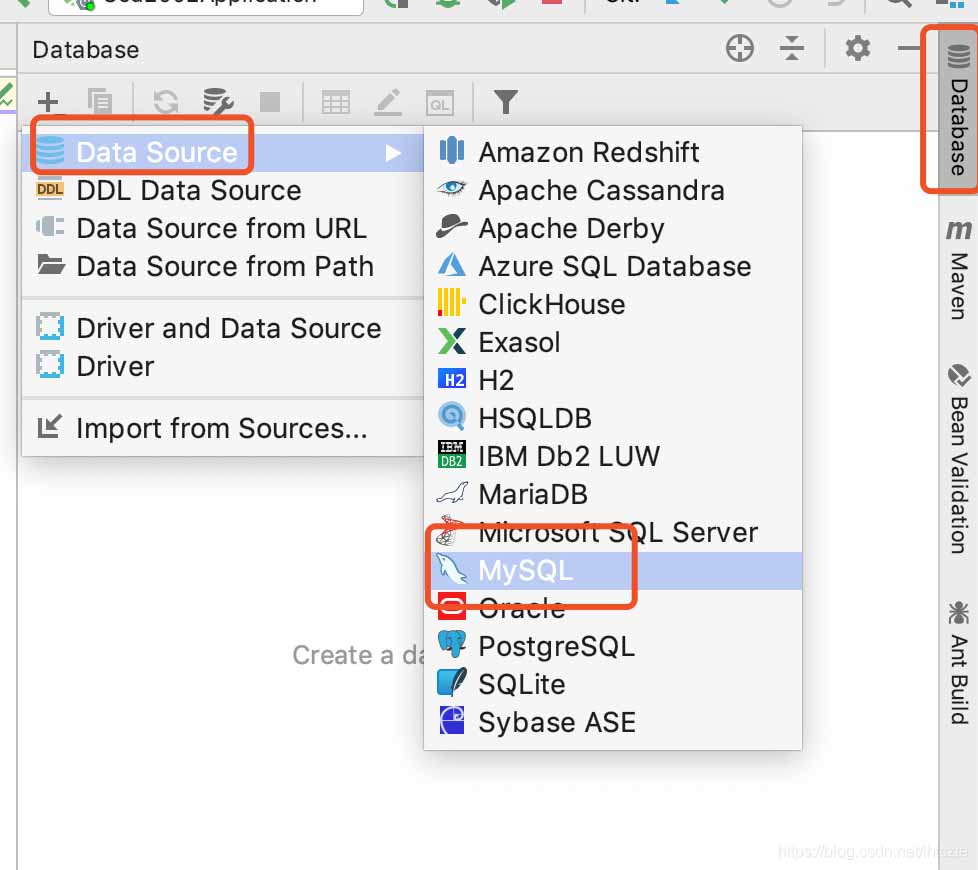Expand the Data Source submenu arrow
This screenshot has width=978, height=870.
(x=394, y=153)
